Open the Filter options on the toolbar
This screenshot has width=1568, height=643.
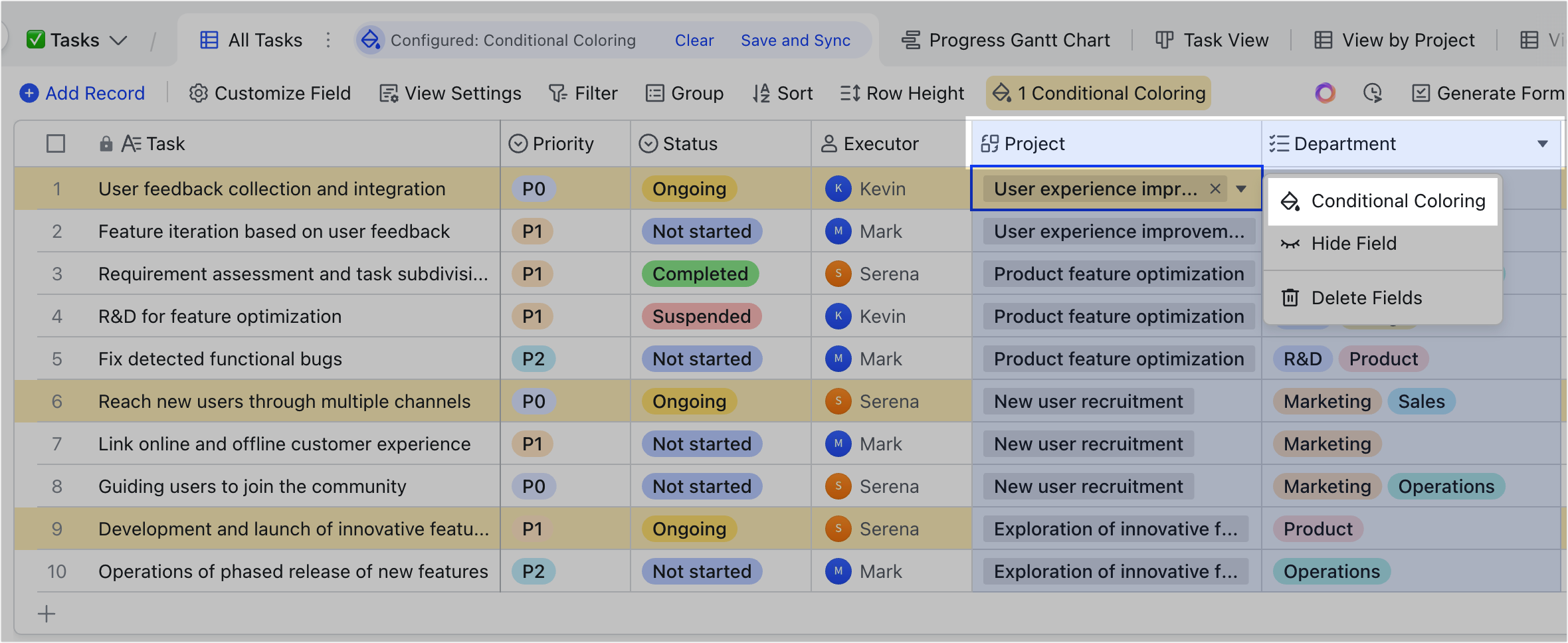tap(583, 93)
